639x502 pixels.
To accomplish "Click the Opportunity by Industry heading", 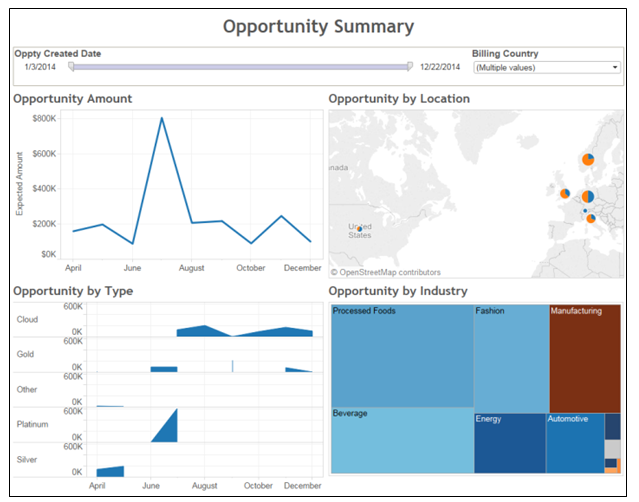I will coord(398,291).
